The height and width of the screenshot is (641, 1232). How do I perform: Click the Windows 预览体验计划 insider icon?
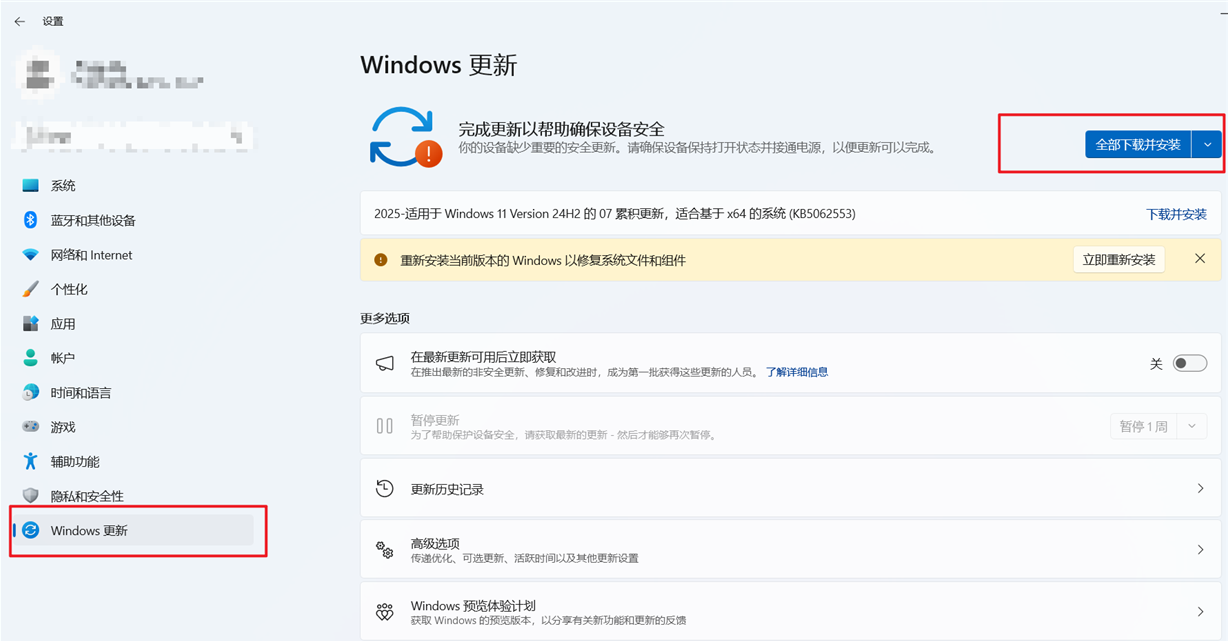click(385, 612)
